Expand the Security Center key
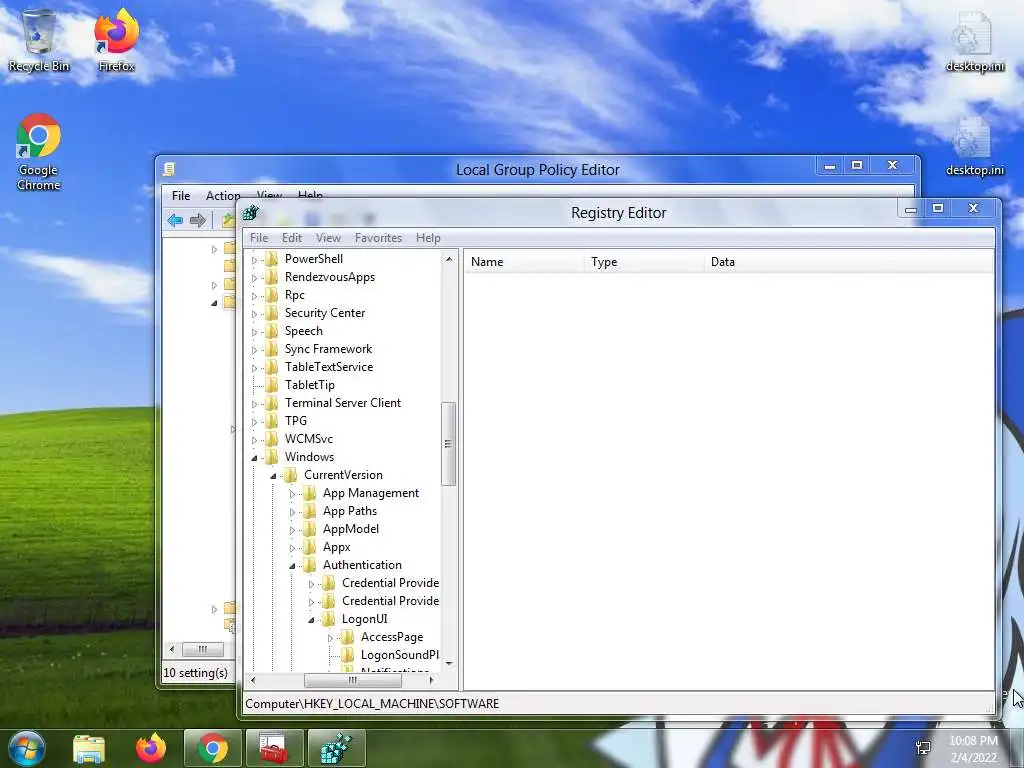Screen dimensions: 1024x768 (254, 314)
